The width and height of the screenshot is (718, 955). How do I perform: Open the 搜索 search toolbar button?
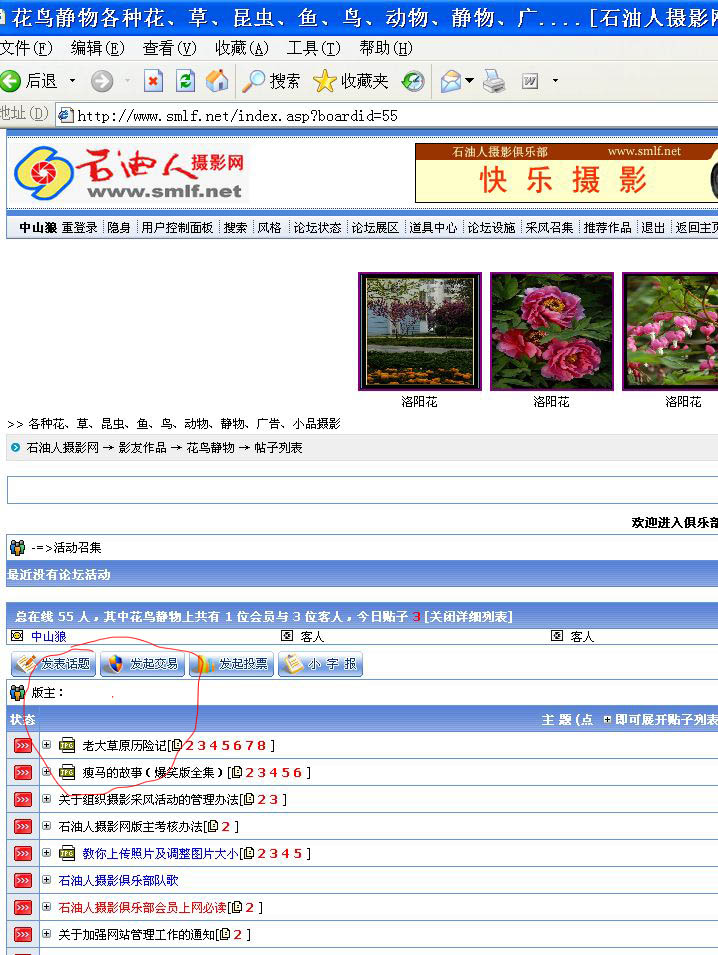pyautogui.click(x=272, y=81)
